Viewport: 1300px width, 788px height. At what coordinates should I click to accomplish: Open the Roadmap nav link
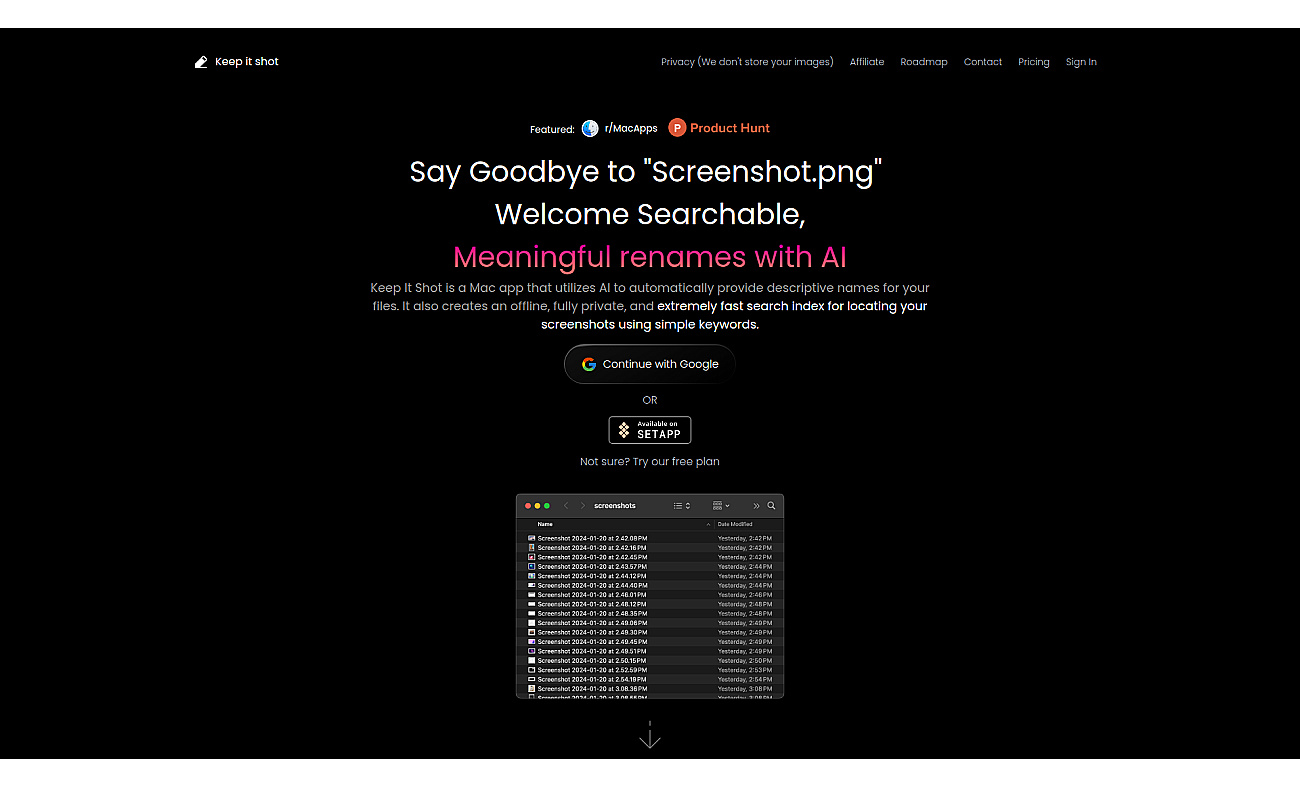click(x=924, y=62)
